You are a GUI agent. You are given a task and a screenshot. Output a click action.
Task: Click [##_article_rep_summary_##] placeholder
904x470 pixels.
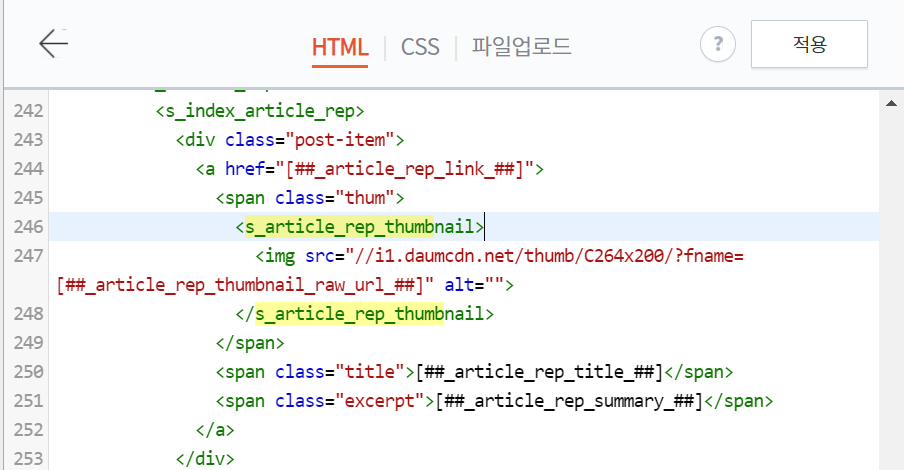pos(570,401)
